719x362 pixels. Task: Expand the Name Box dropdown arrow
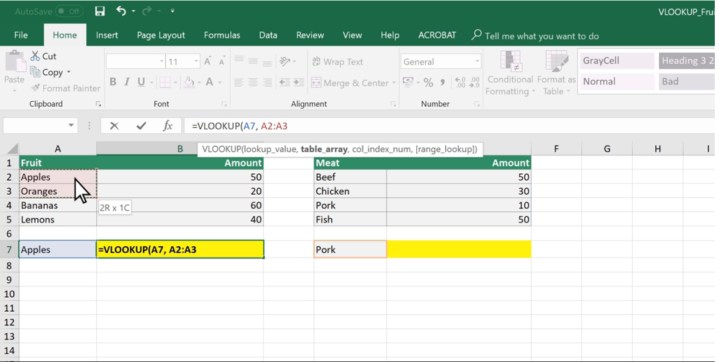click(x=71, y=126)
